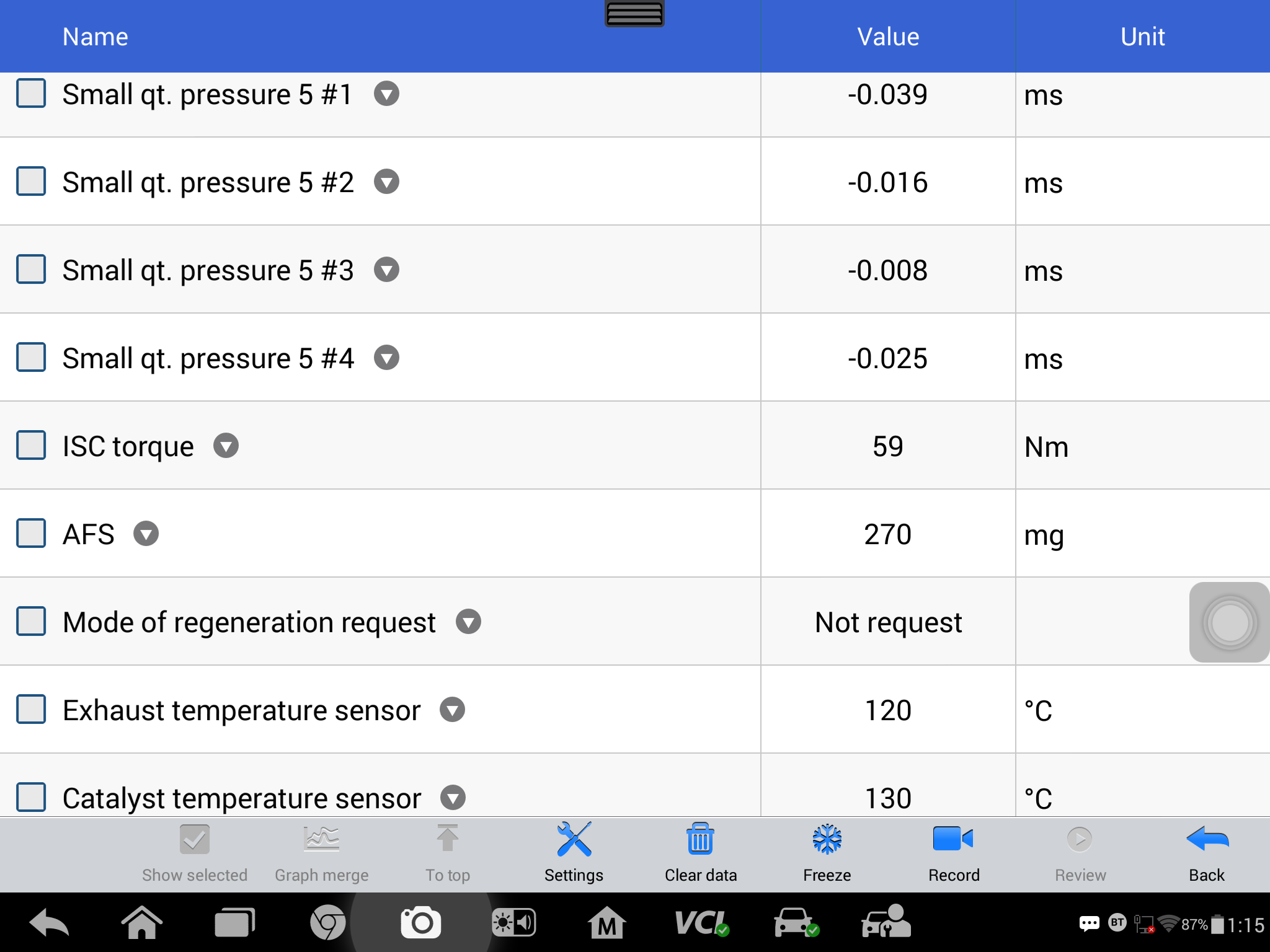This screenshot has width=1270, height=952.
Task: Start recording with the Record camera icon
Action: 953,840
